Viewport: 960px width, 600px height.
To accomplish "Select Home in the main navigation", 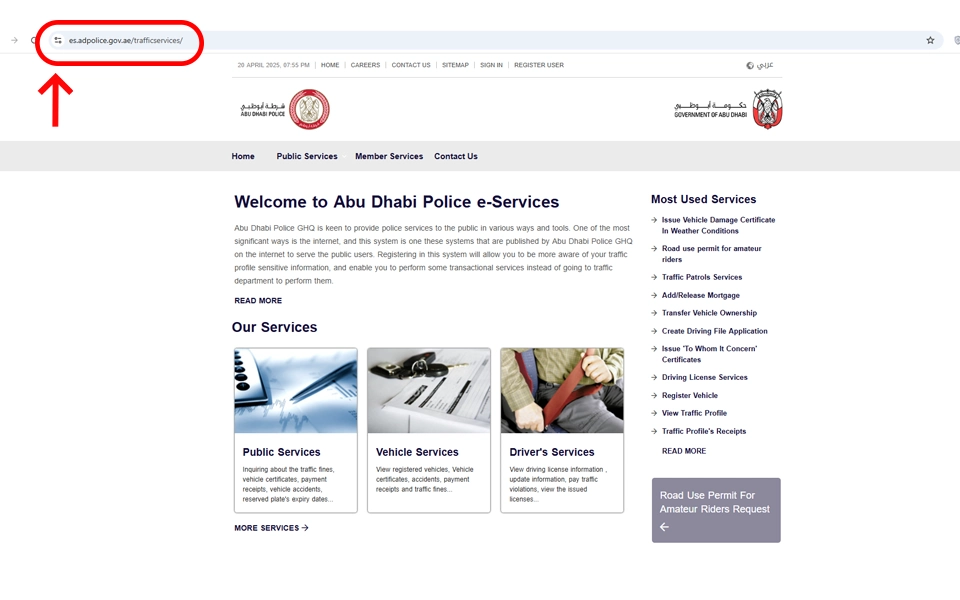I will tap(243, 156).
